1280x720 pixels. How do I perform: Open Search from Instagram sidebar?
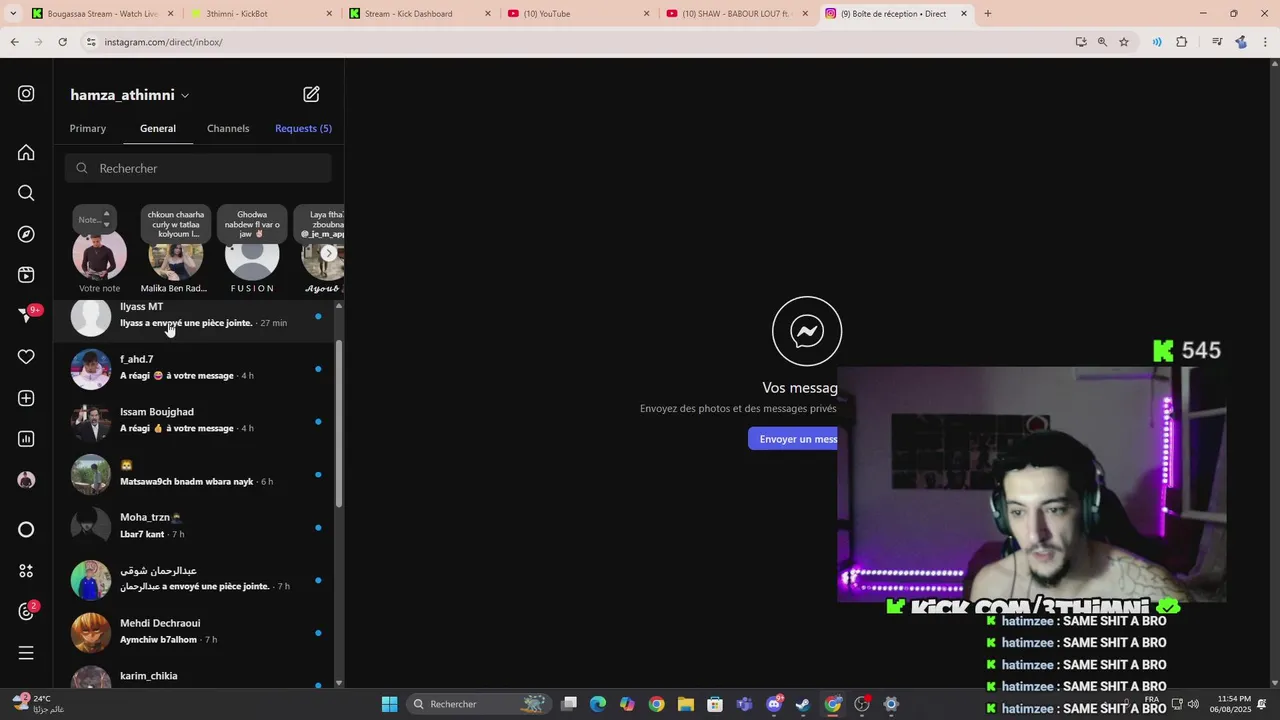pyautogui.click(x=26, y=193)
